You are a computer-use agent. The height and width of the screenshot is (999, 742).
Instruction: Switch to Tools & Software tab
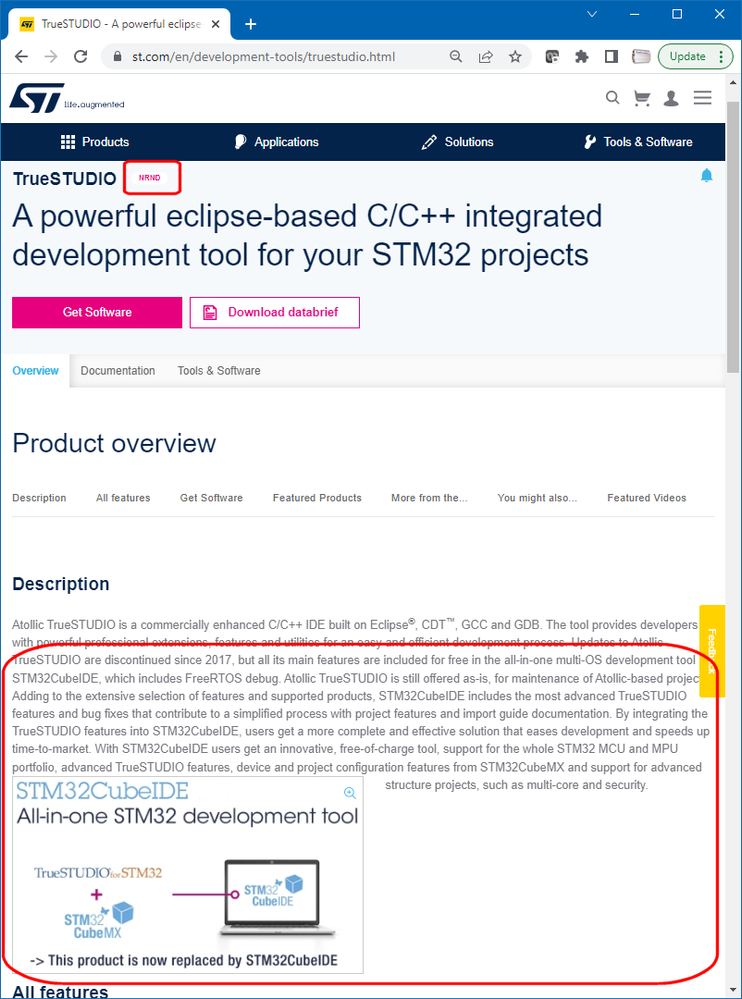coord(218,371)
